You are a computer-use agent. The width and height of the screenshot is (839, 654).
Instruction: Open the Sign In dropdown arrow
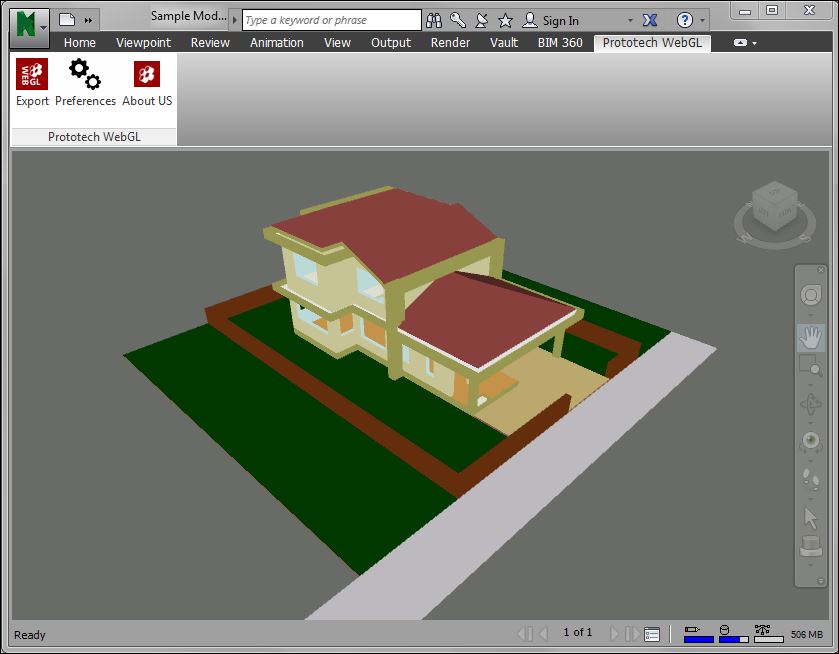tap(630, 20)
